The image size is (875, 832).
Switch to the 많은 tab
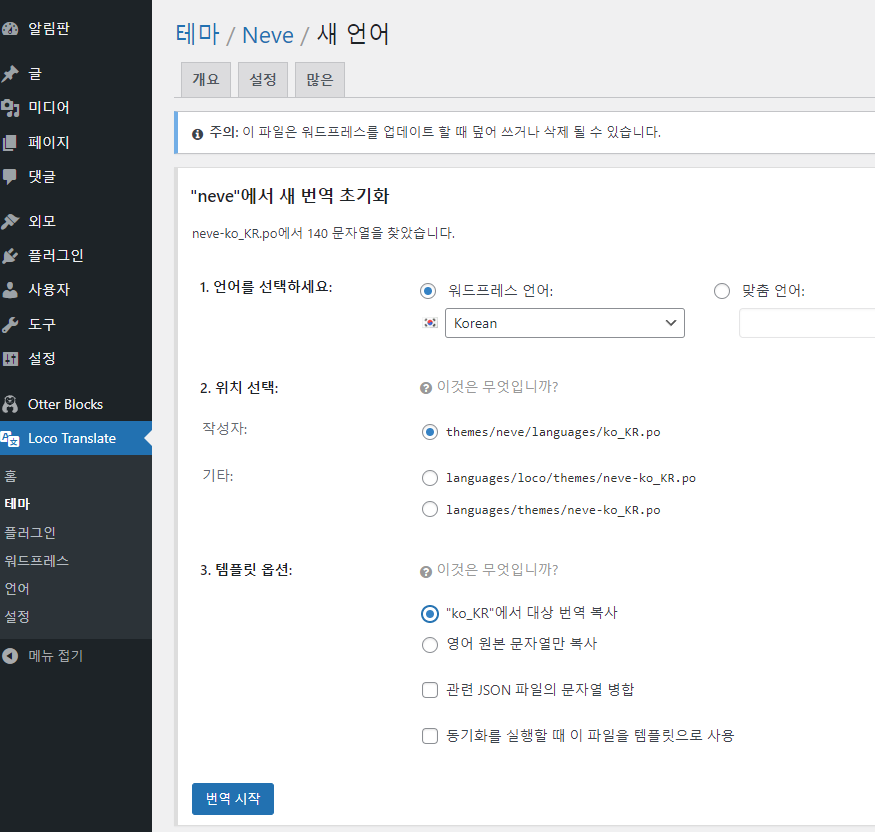pyautogui.click(x=320, y=80)
